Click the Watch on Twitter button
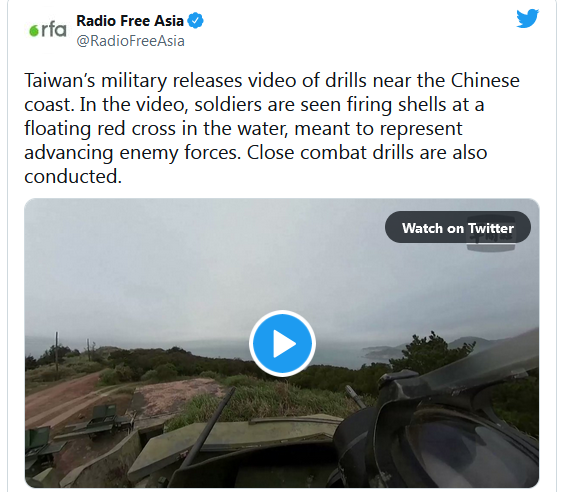The width and height of the screenshot is (572, 492). pyautogui.click(x=458, y=228)
